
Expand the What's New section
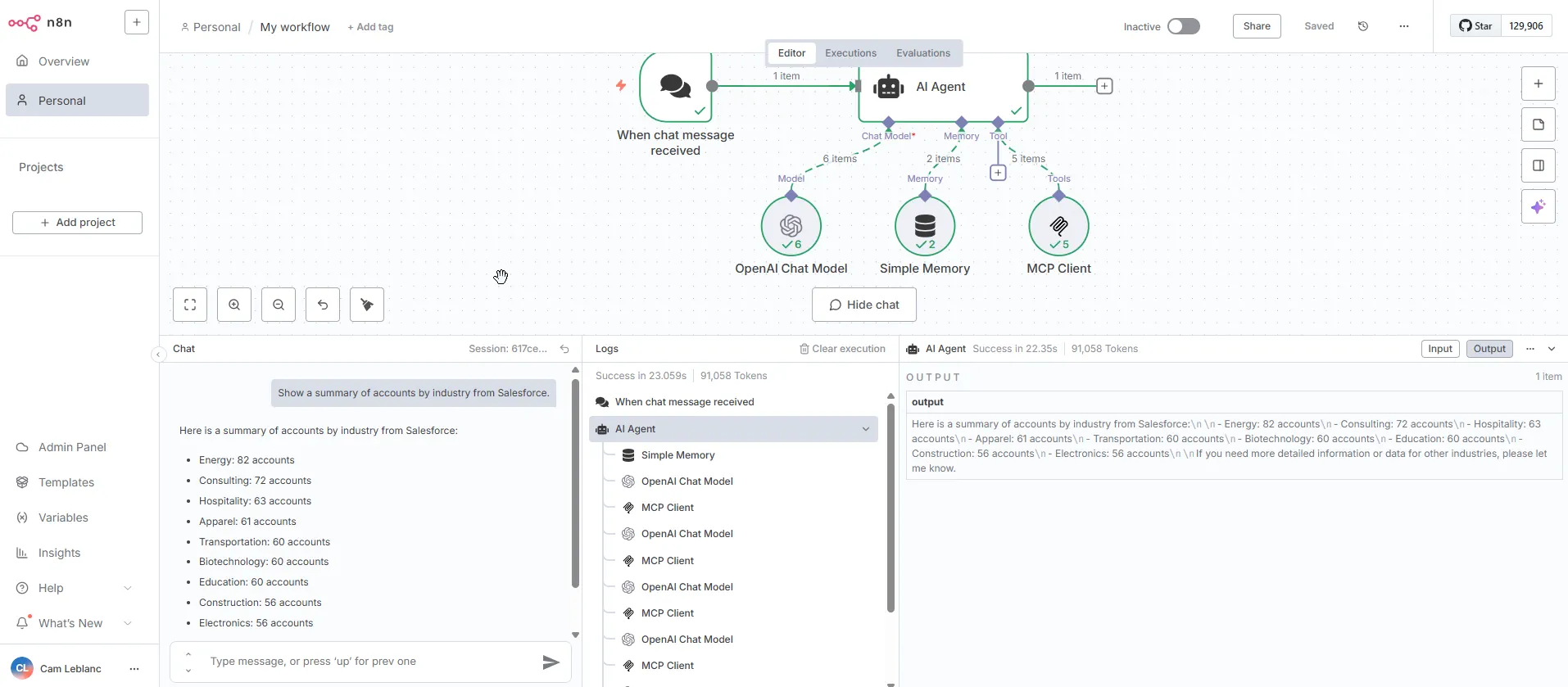pyautogui.click(x=127, y=623)
